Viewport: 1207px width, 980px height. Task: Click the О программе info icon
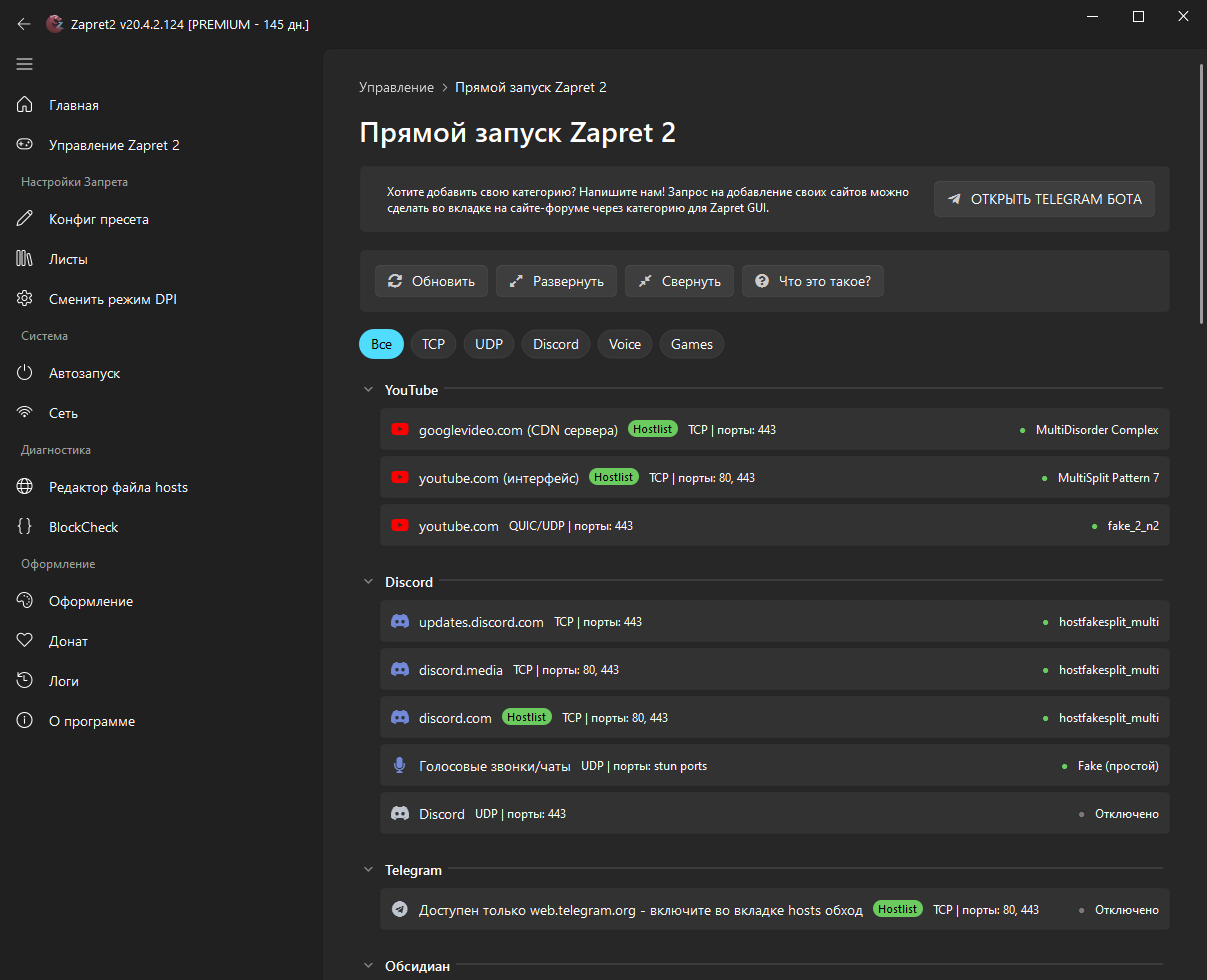click(x=26, y=721)
